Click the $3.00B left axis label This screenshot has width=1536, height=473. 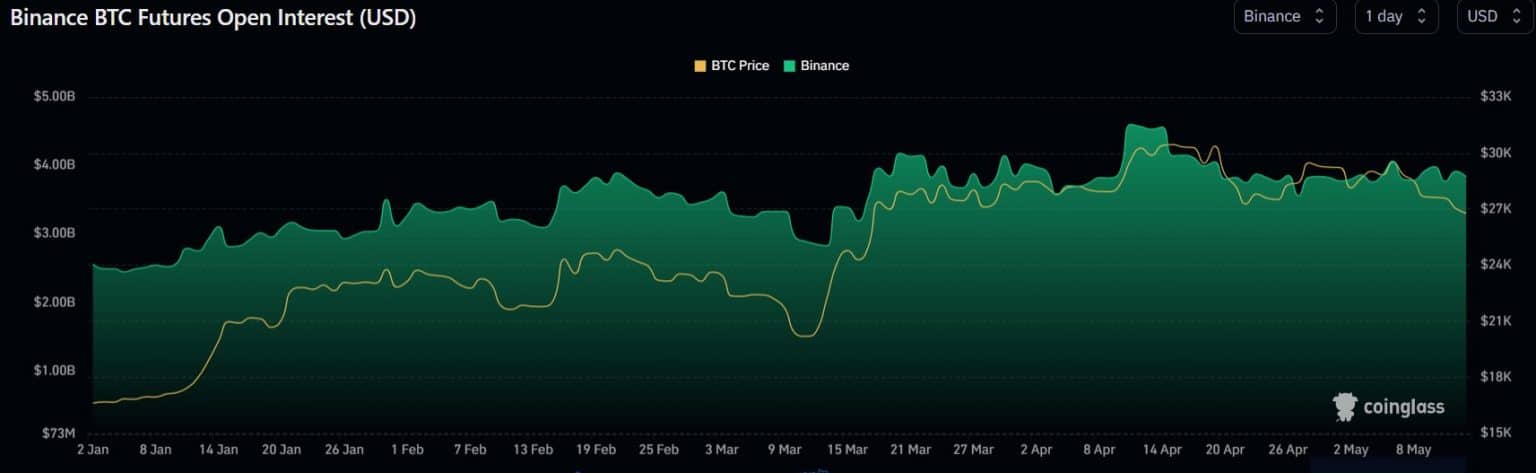tap(54, 233)
